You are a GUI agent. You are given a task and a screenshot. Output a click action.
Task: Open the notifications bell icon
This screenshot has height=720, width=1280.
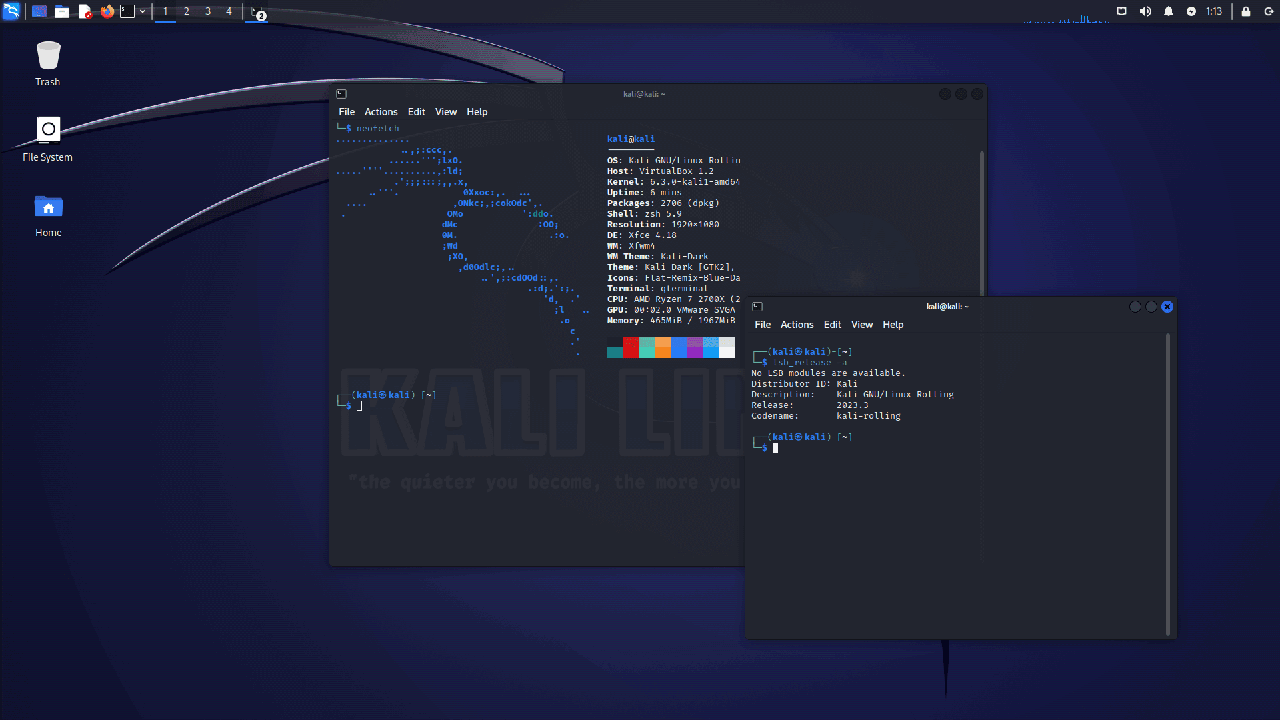pyautogui.click(x=1168, y=11)
